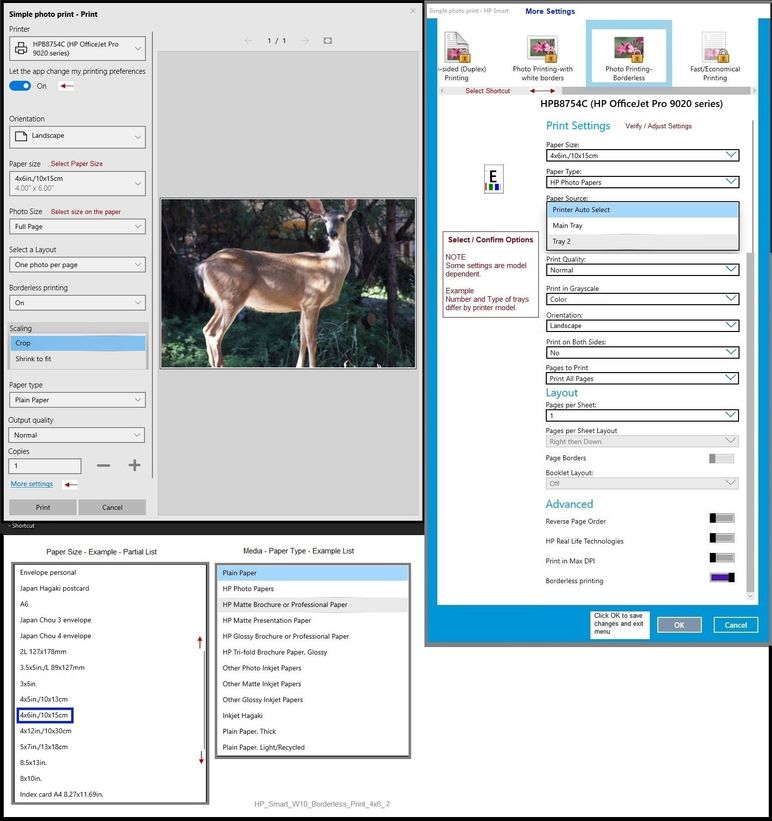
Task: Open the Pages to Print dropdown
Action: [x=642, y=378]
